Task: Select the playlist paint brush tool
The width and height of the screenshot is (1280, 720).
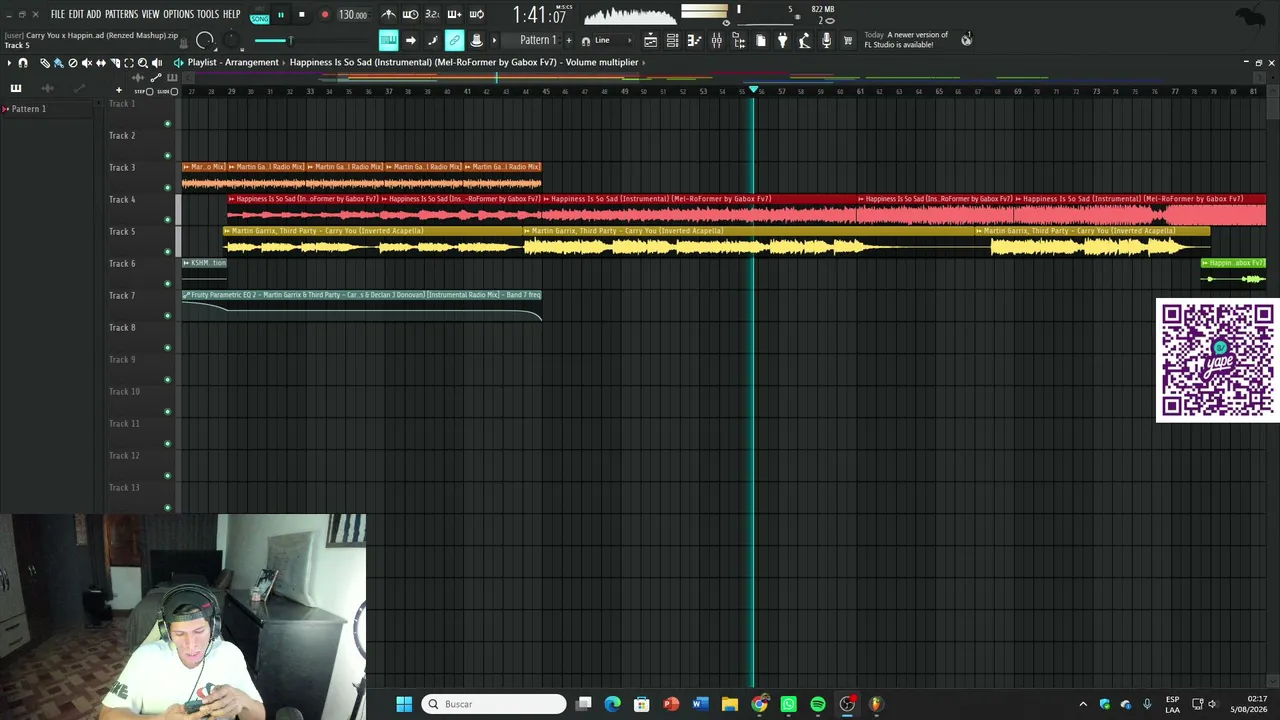Action: point(58,63)
